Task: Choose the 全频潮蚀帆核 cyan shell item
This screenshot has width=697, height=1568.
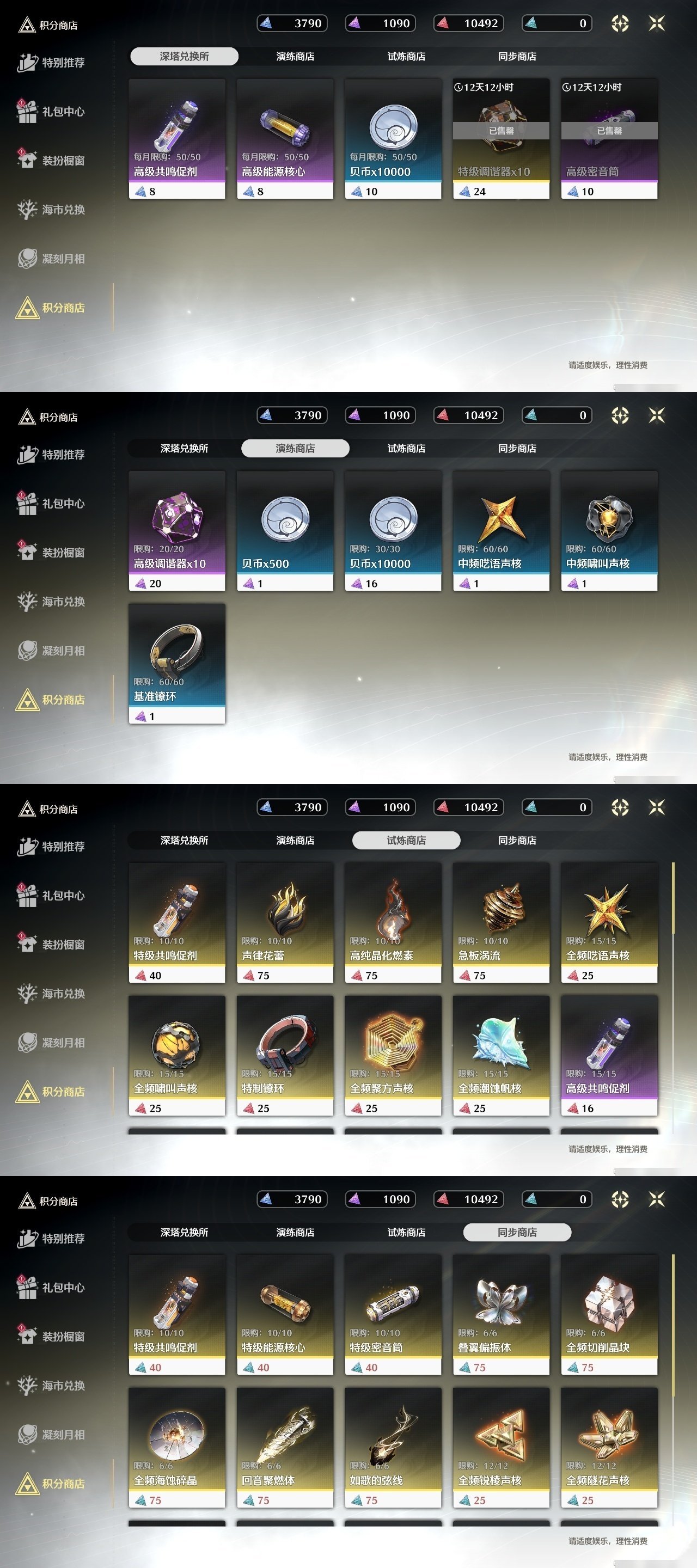Action: (502, 1056)
